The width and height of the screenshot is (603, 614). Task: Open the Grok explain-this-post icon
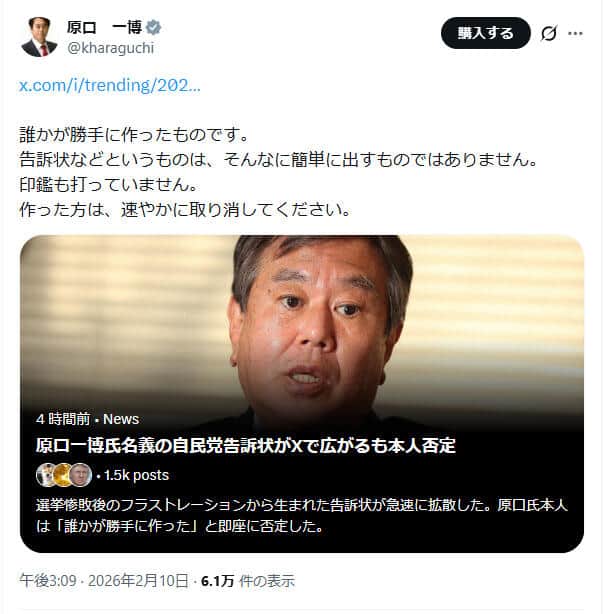[549, 34]
